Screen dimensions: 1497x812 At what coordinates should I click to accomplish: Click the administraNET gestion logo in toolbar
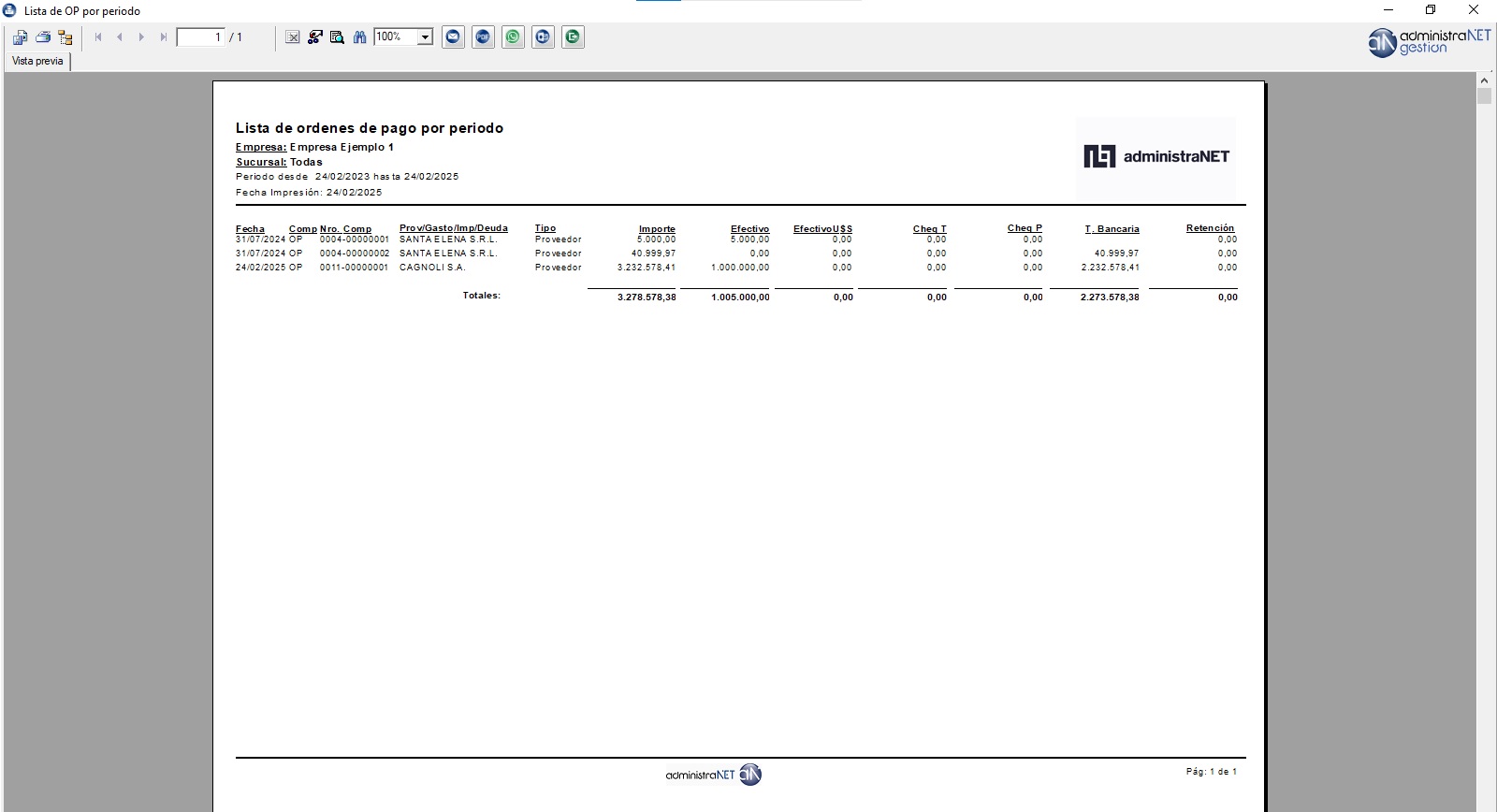(x=1429, y=42)
